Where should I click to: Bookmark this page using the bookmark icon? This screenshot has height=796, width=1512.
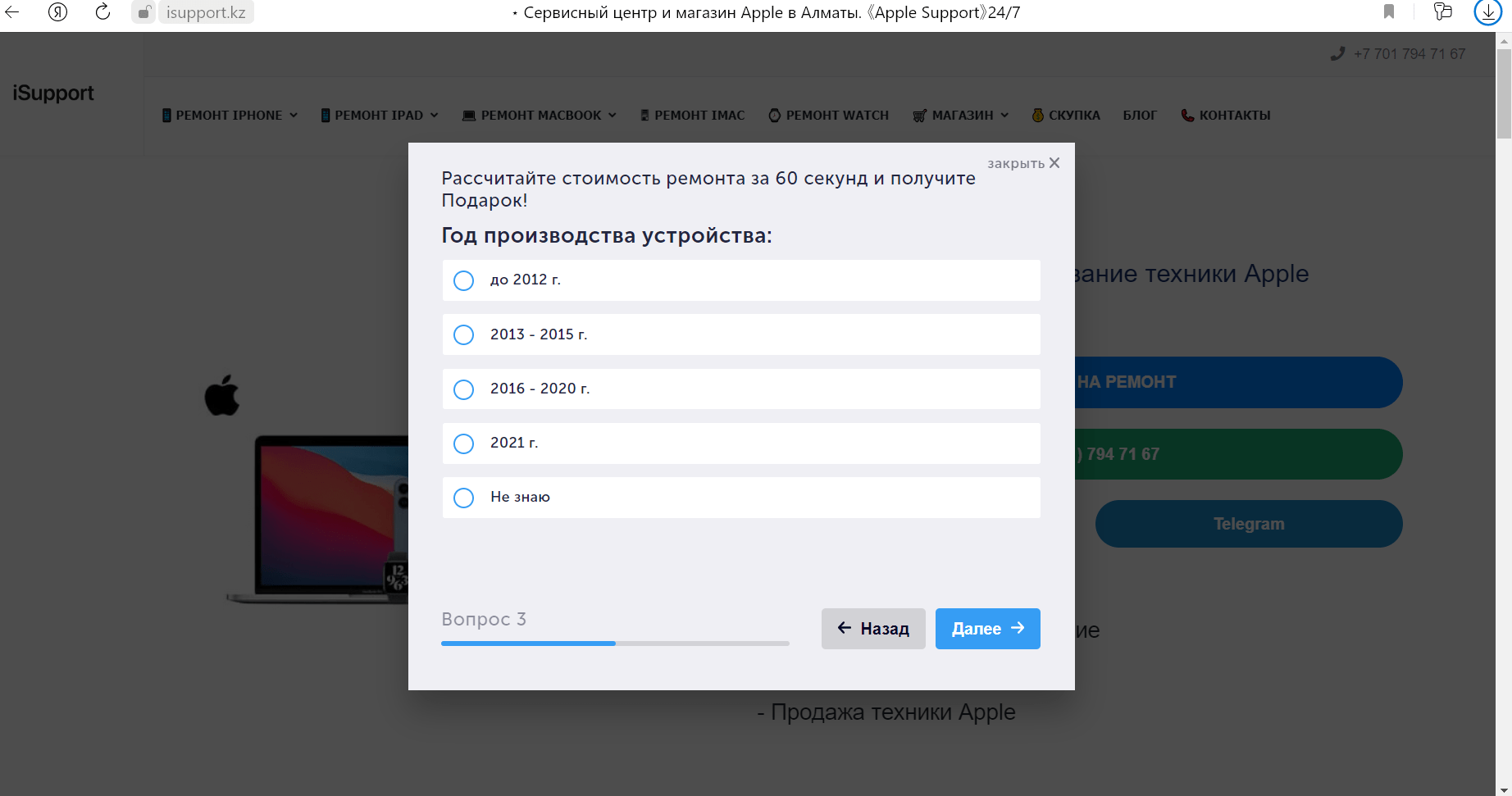coord(1389,11)
